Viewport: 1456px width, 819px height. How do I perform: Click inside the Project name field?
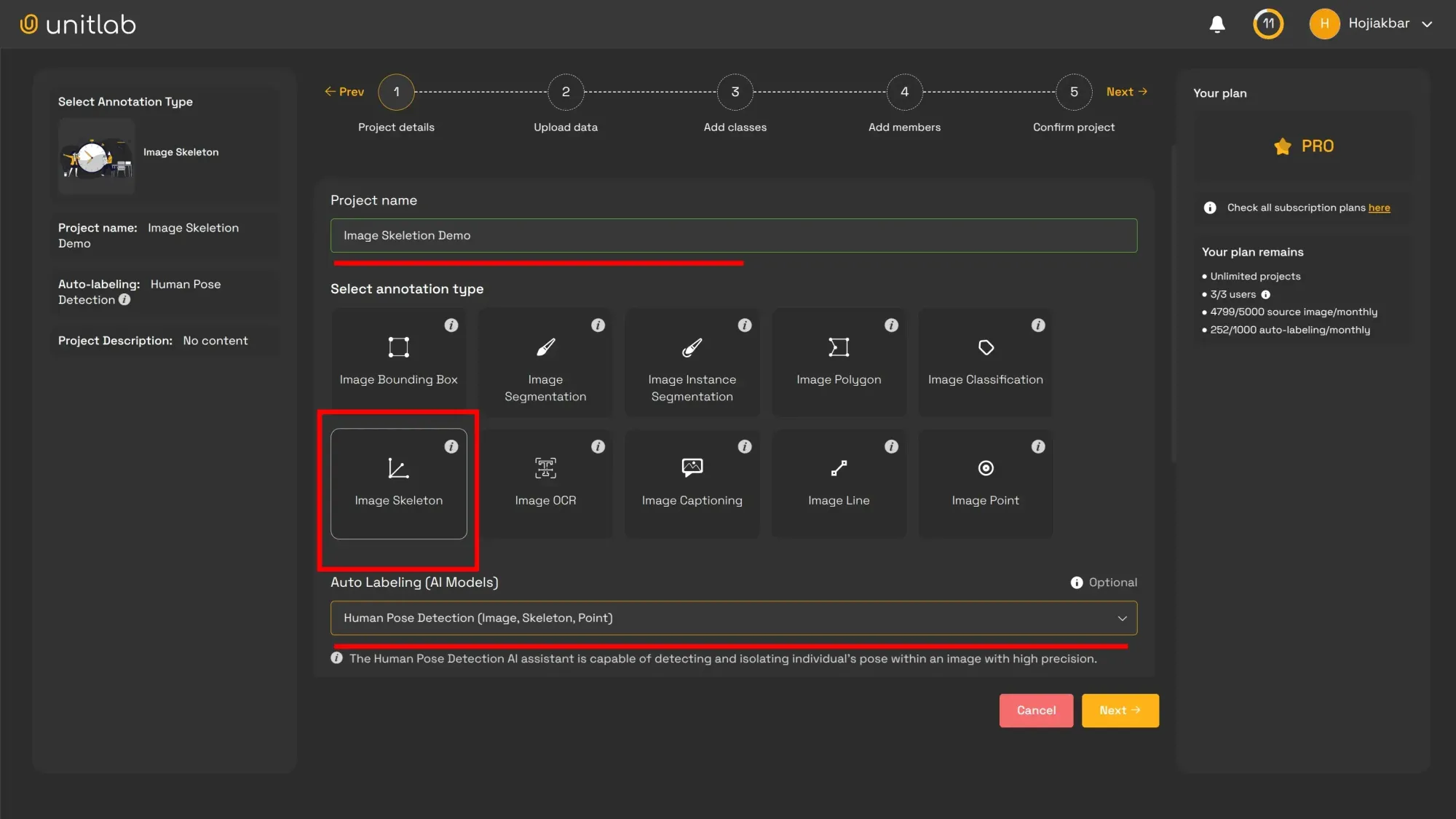pyautogui.click(x=733, y=235)
